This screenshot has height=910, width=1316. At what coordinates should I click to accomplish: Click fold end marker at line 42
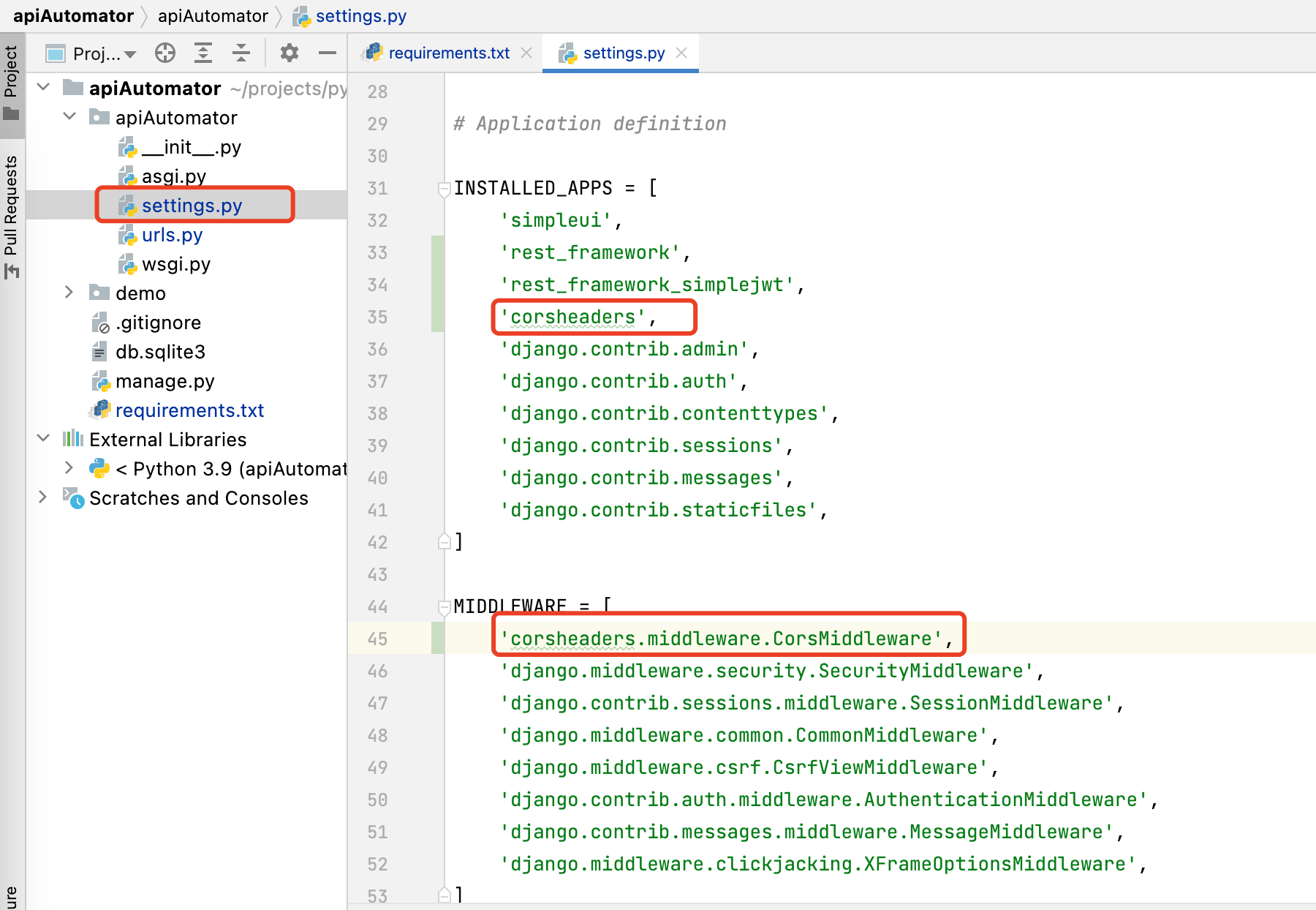click(x=444, y=541)
